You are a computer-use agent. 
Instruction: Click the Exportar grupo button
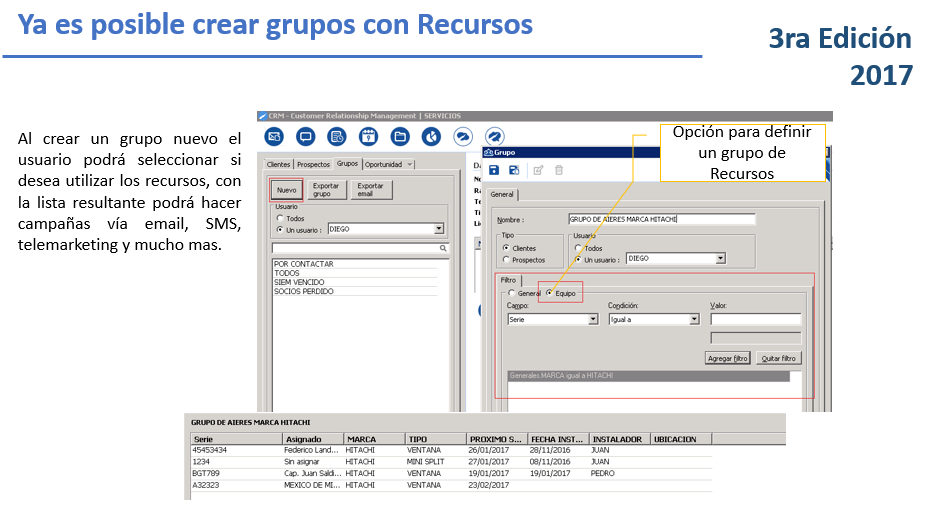click(x=326, y=190)
